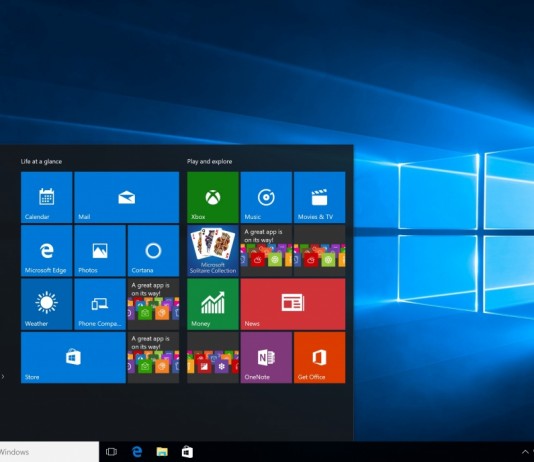Image resolution: width=534 pixels, height=462 pixels.
Task: Show hidden system tray icons
Action: click(525, 452)
